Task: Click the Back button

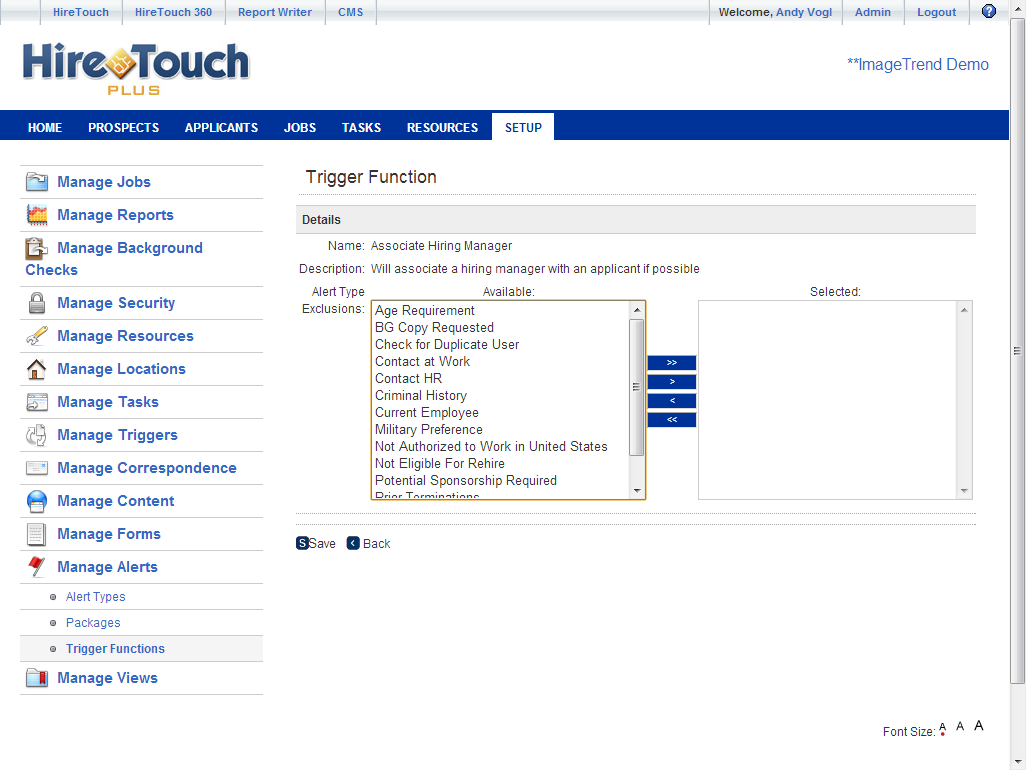Action: [368, 543]
